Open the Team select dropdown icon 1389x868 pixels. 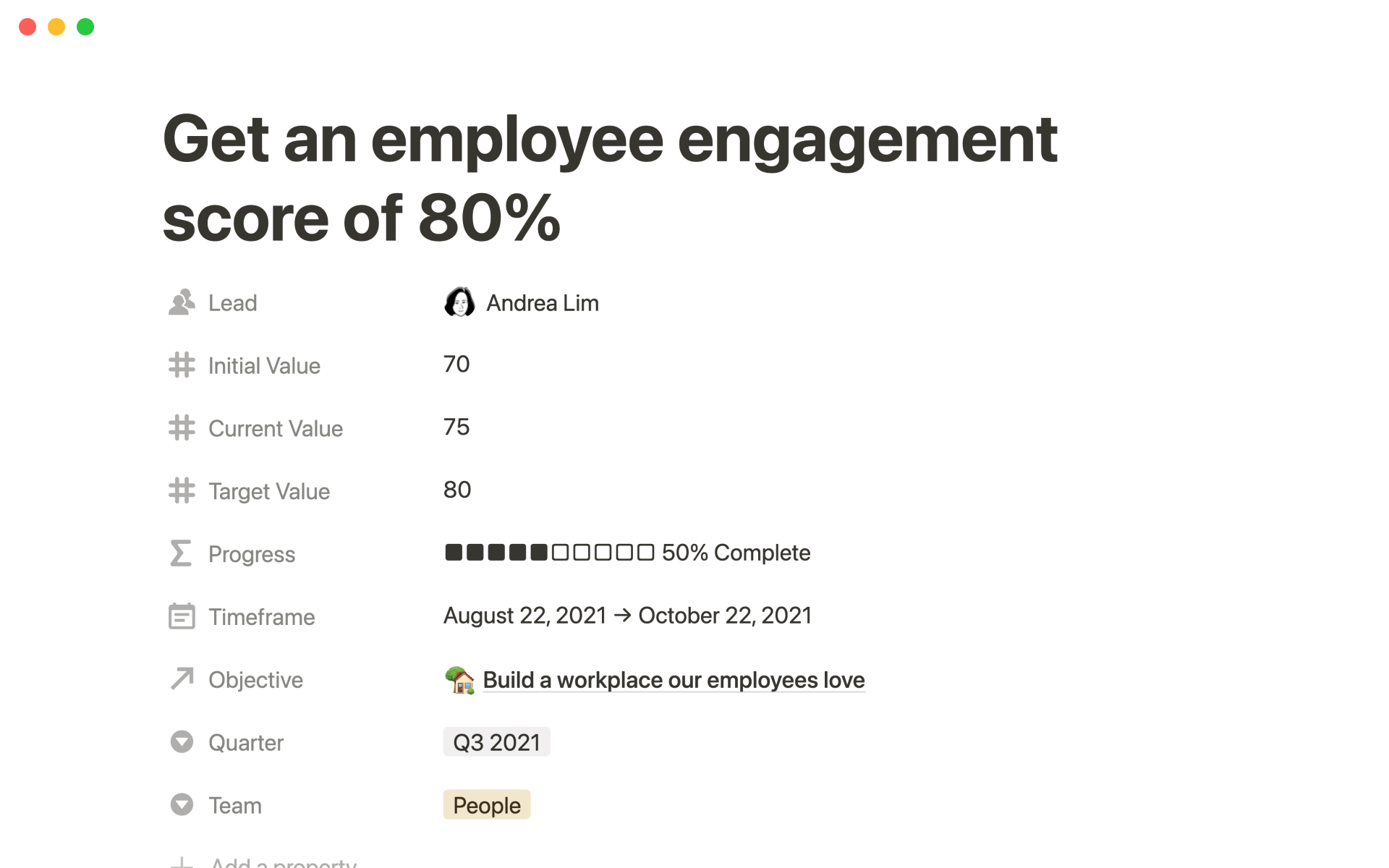tap(182, 804)
